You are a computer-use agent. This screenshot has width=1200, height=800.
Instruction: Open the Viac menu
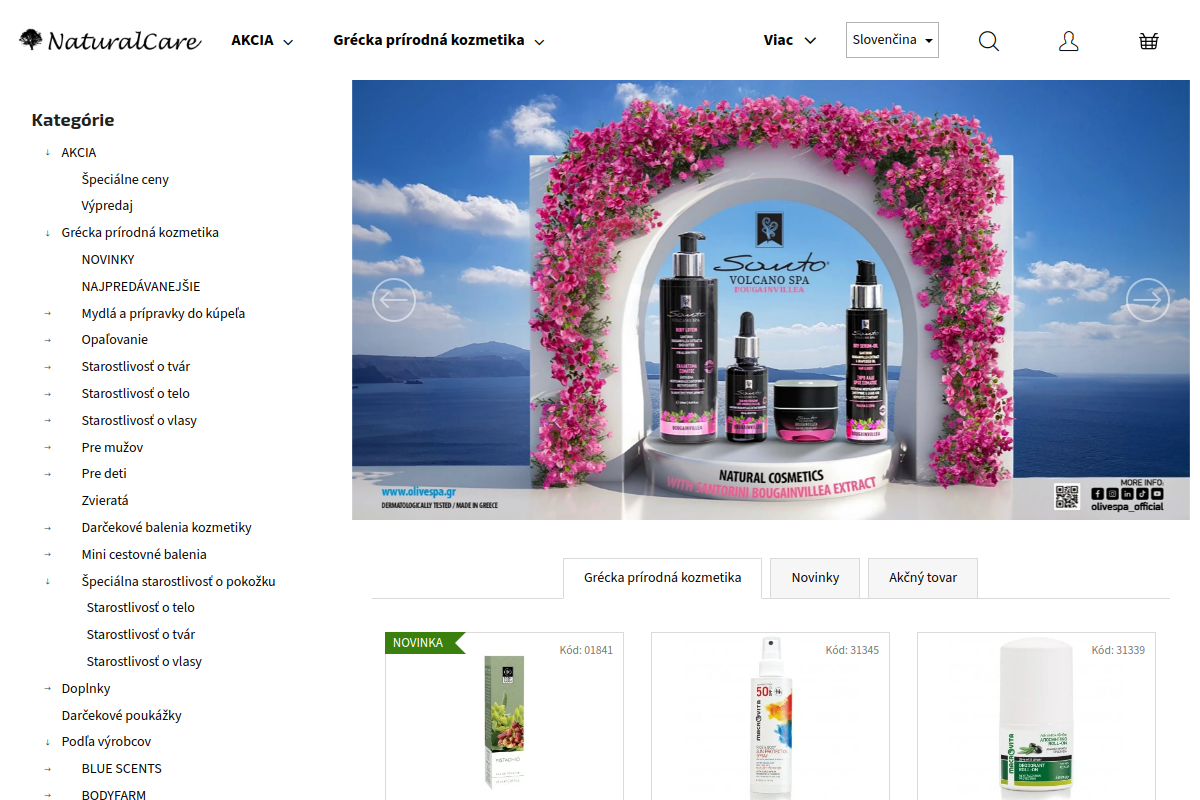click(x=790, y=40)
